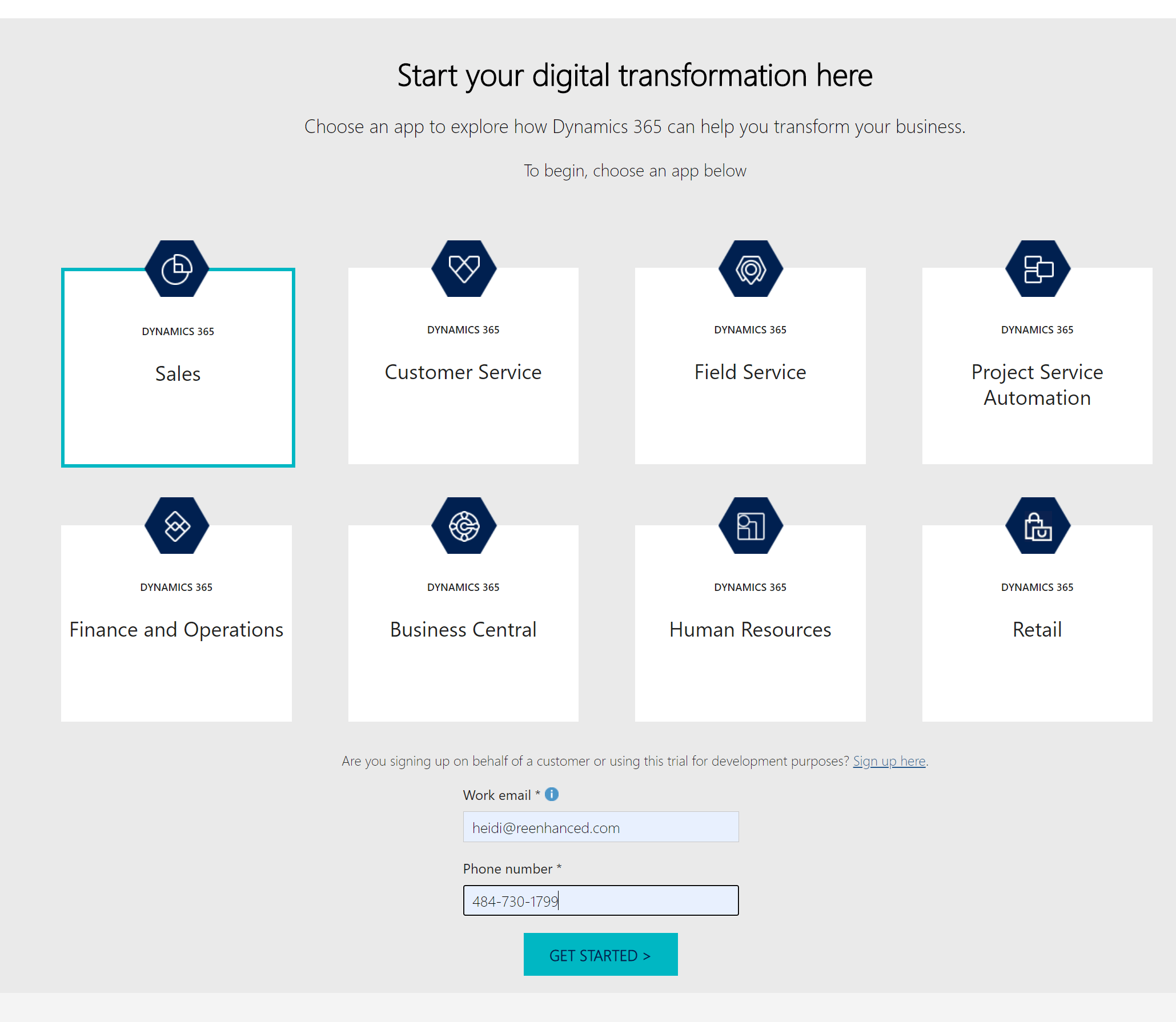Click the Business Central gear hexagon icon
The image size is (1176, 1022).
pos(463,526)
